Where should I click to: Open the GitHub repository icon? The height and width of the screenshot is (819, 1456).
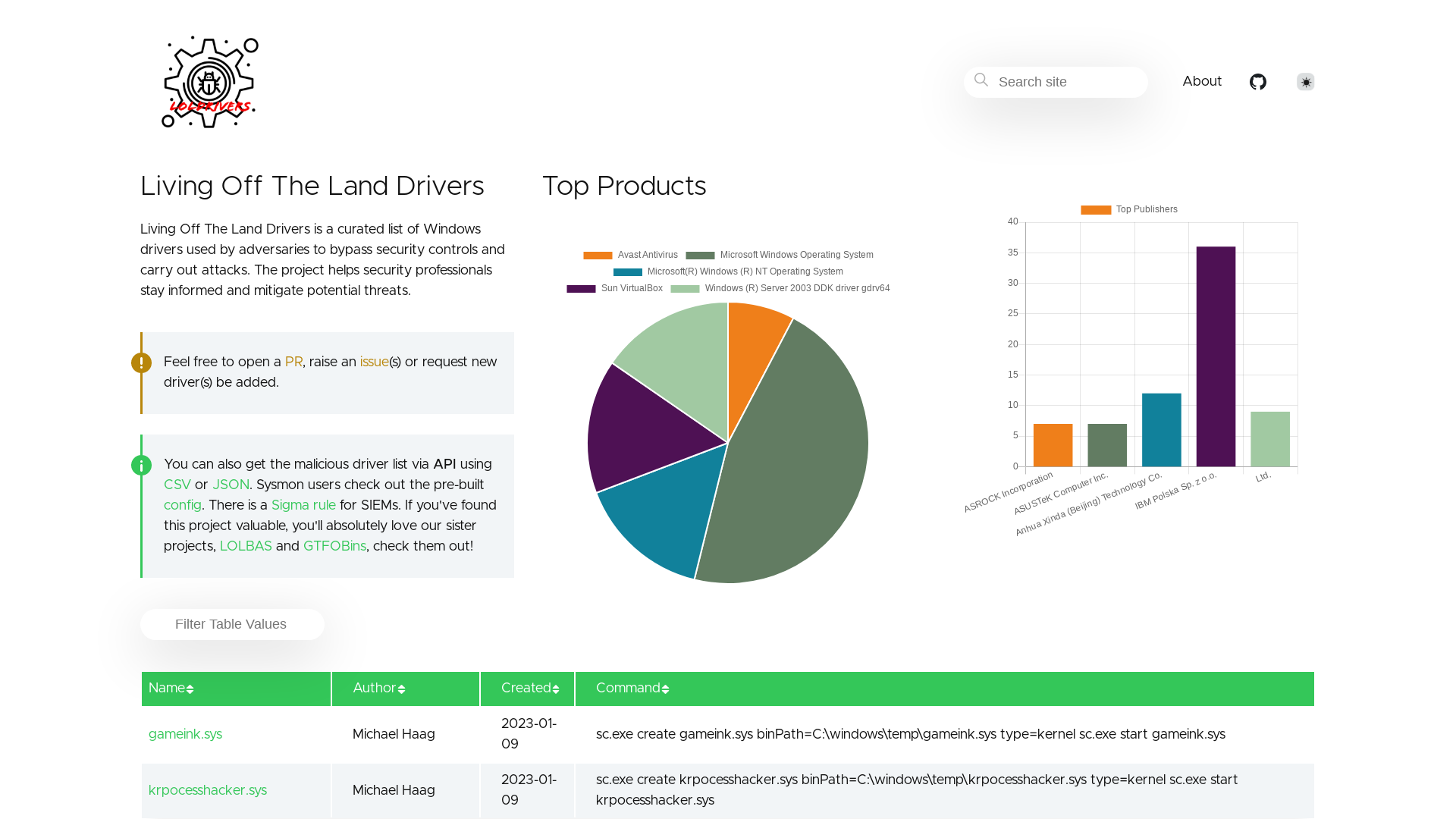(1258, 82)
